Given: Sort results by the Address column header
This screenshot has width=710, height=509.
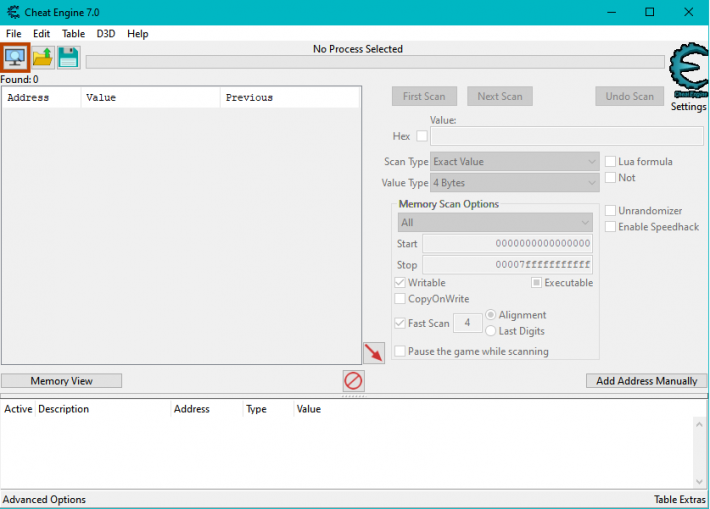Looking at the screenshot, I should (x=42, y=97).
